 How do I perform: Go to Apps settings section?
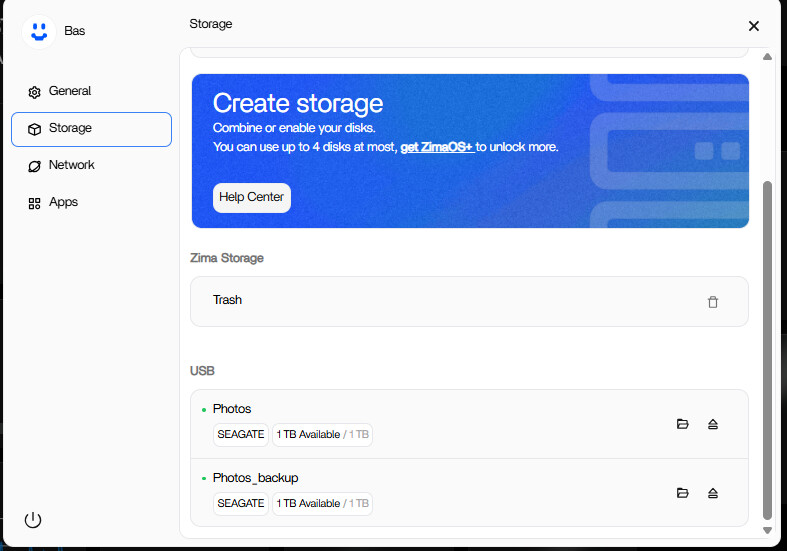(63, 202)
